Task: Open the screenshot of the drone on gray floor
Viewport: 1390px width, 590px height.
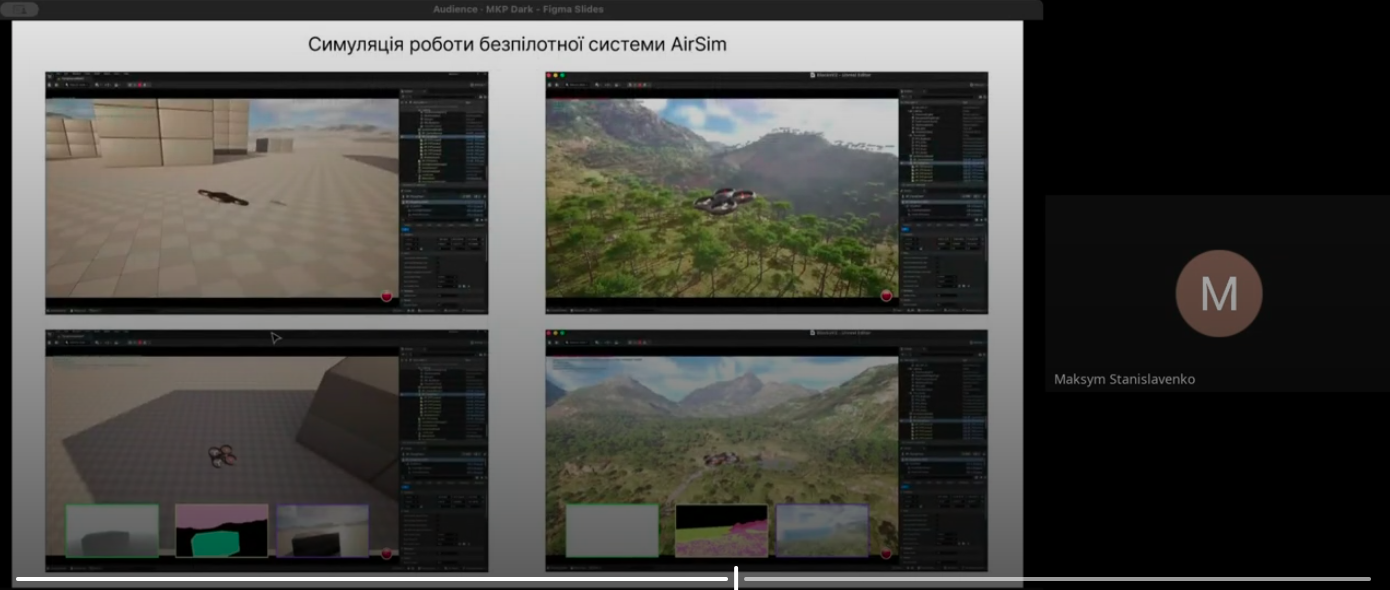Action: pyautogui.click(x=267, y=451)
